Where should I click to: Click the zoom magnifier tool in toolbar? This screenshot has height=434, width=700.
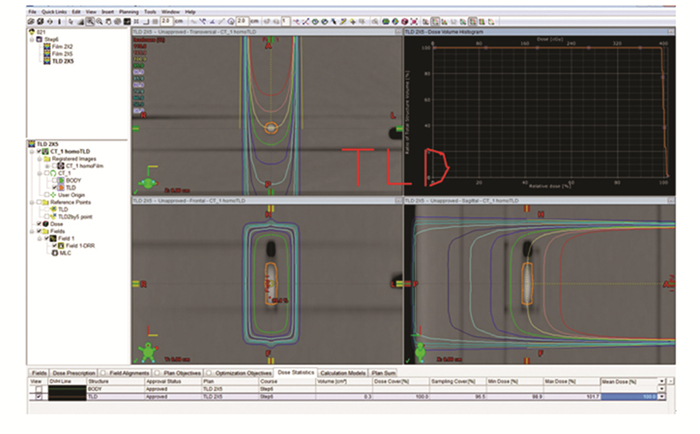point(90,20)
